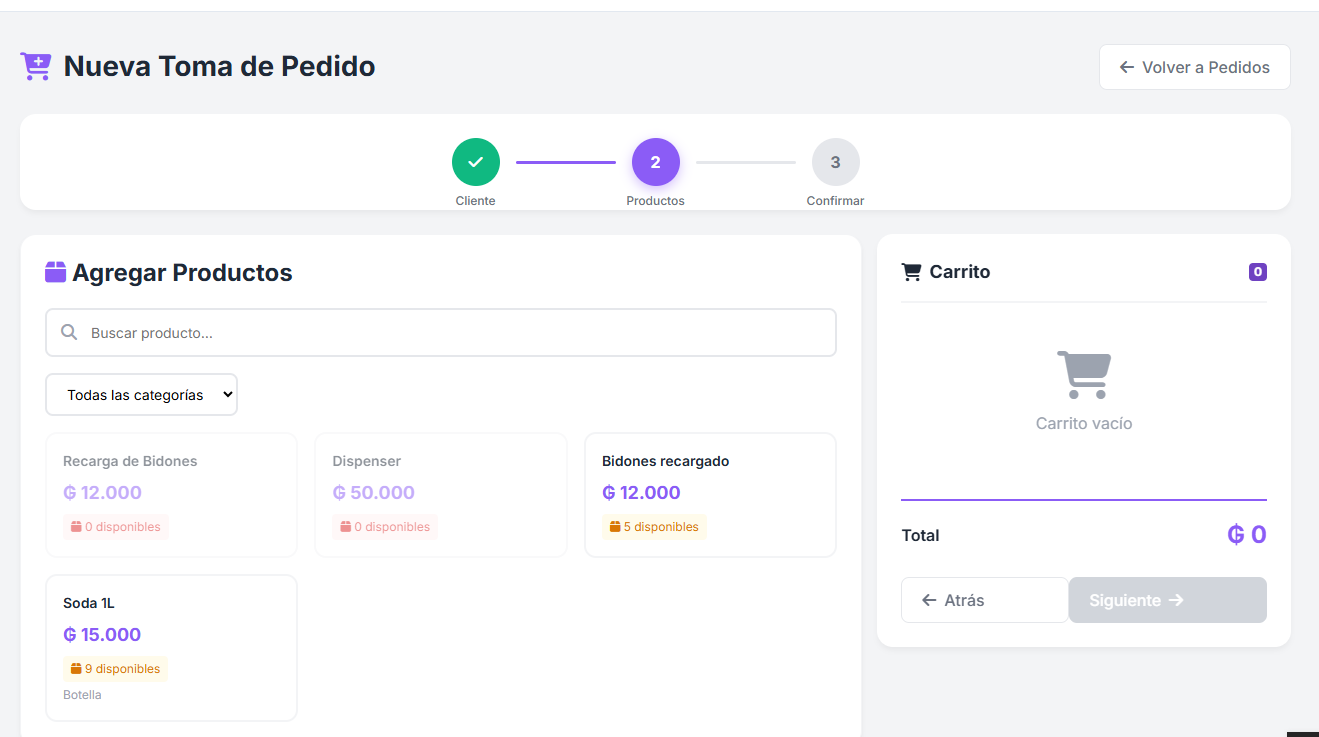Select the Recarga de Bidones product card
Image resolution: width=1319 pixels, height=737 pixels.
point(171,494)
